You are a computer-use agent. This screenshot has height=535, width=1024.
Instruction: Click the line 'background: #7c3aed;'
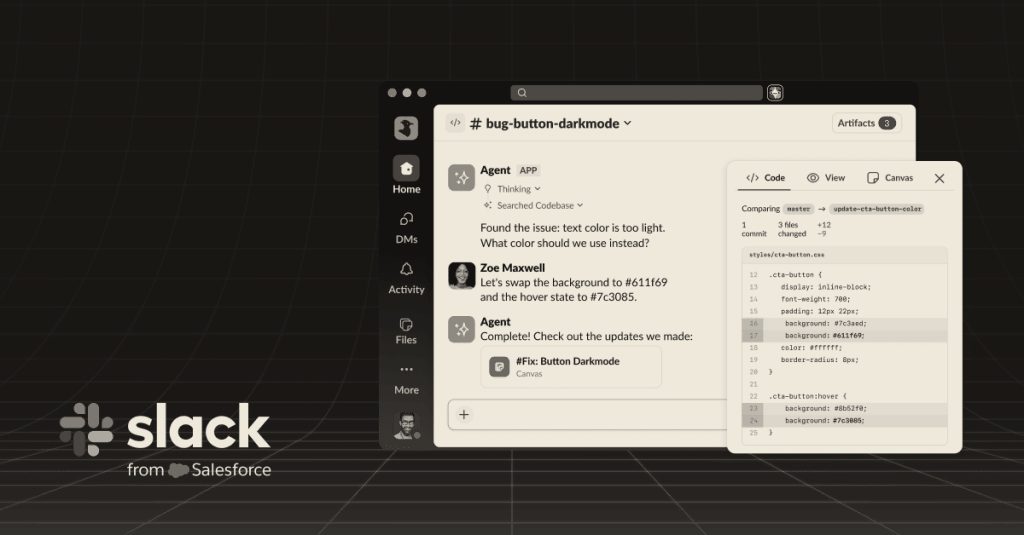[x=844, y=323]
